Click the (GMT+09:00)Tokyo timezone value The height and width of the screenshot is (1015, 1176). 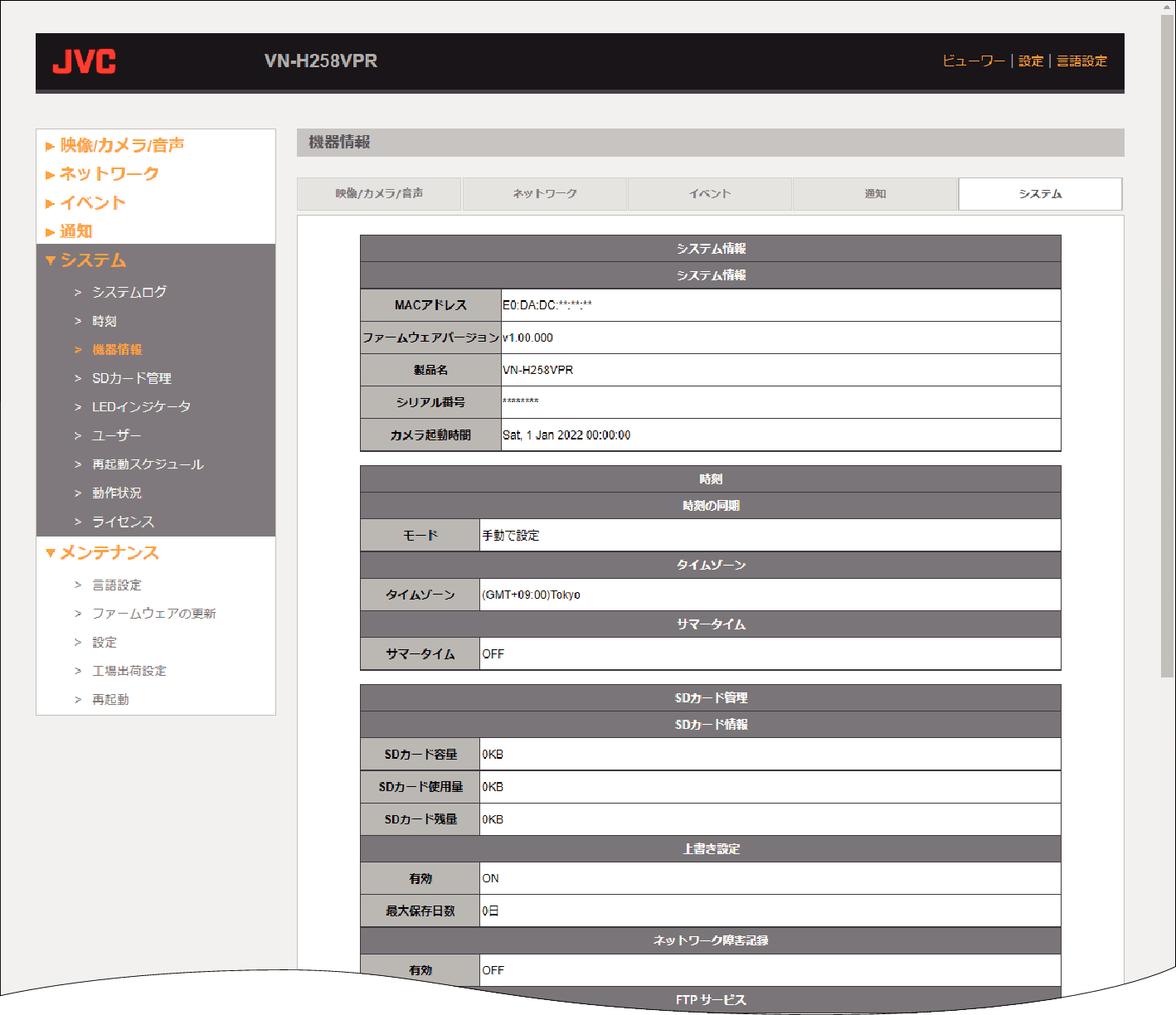pos(531,595)
